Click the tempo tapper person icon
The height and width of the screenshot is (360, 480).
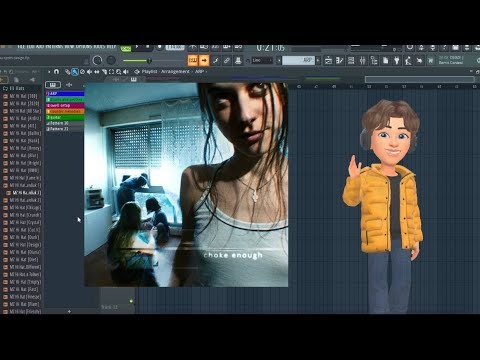[408, 61]
